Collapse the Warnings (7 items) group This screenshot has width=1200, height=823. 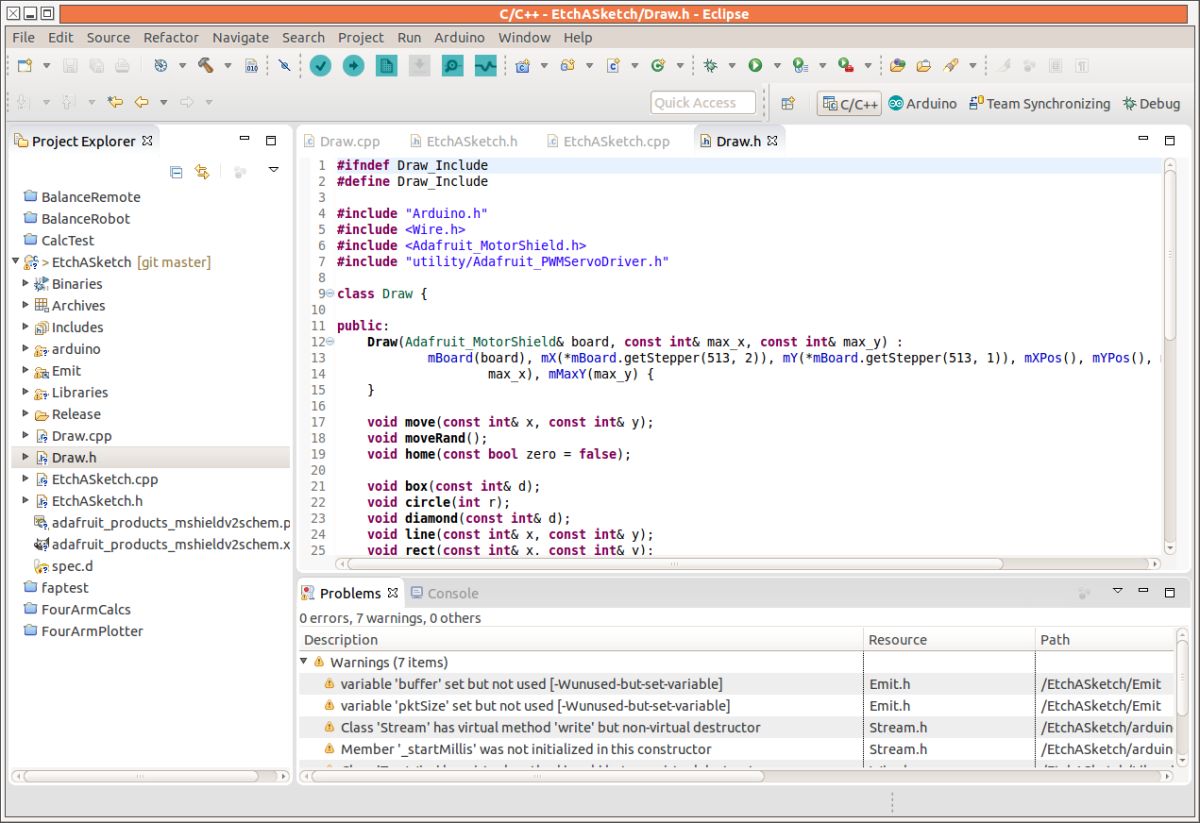pos(304,662)
